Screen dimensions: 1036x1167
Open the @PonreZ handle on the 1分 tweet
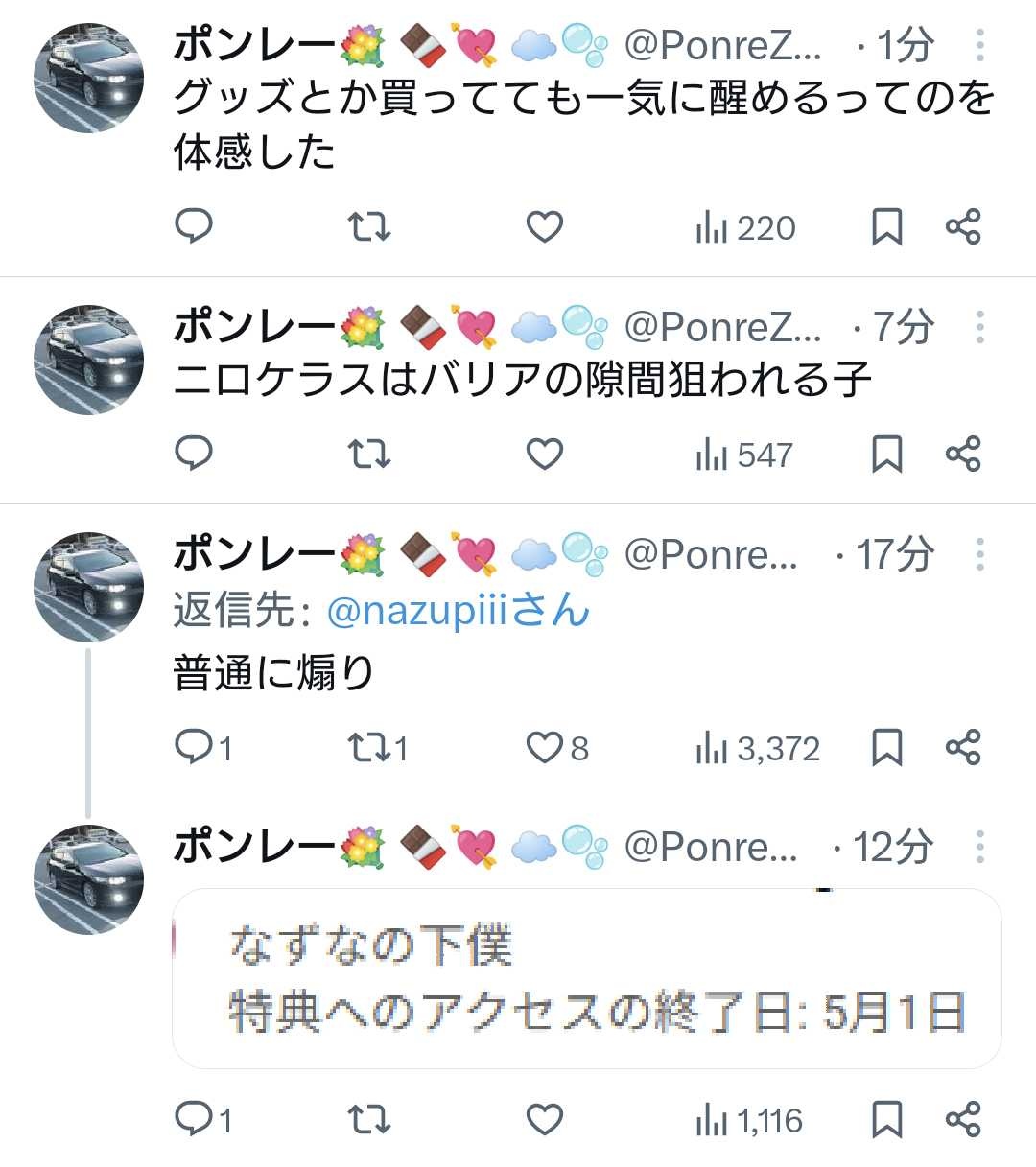[722, 45]
